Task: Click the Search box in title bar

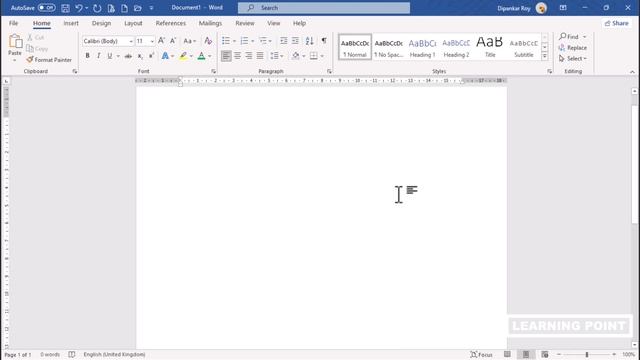Action: [x=324, y=8]
